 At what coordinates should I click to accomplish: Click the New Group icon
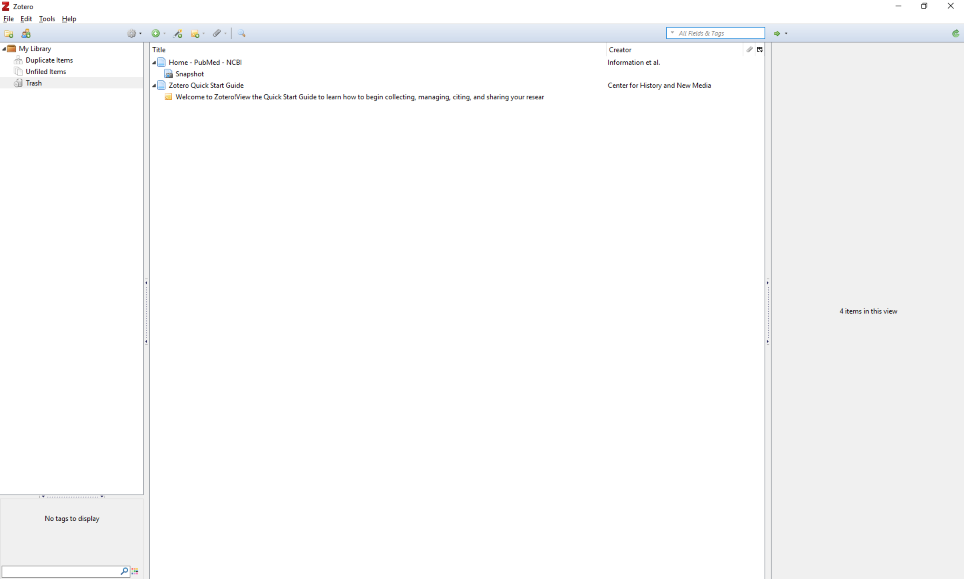pyautogui.click(x=26, y=34)
